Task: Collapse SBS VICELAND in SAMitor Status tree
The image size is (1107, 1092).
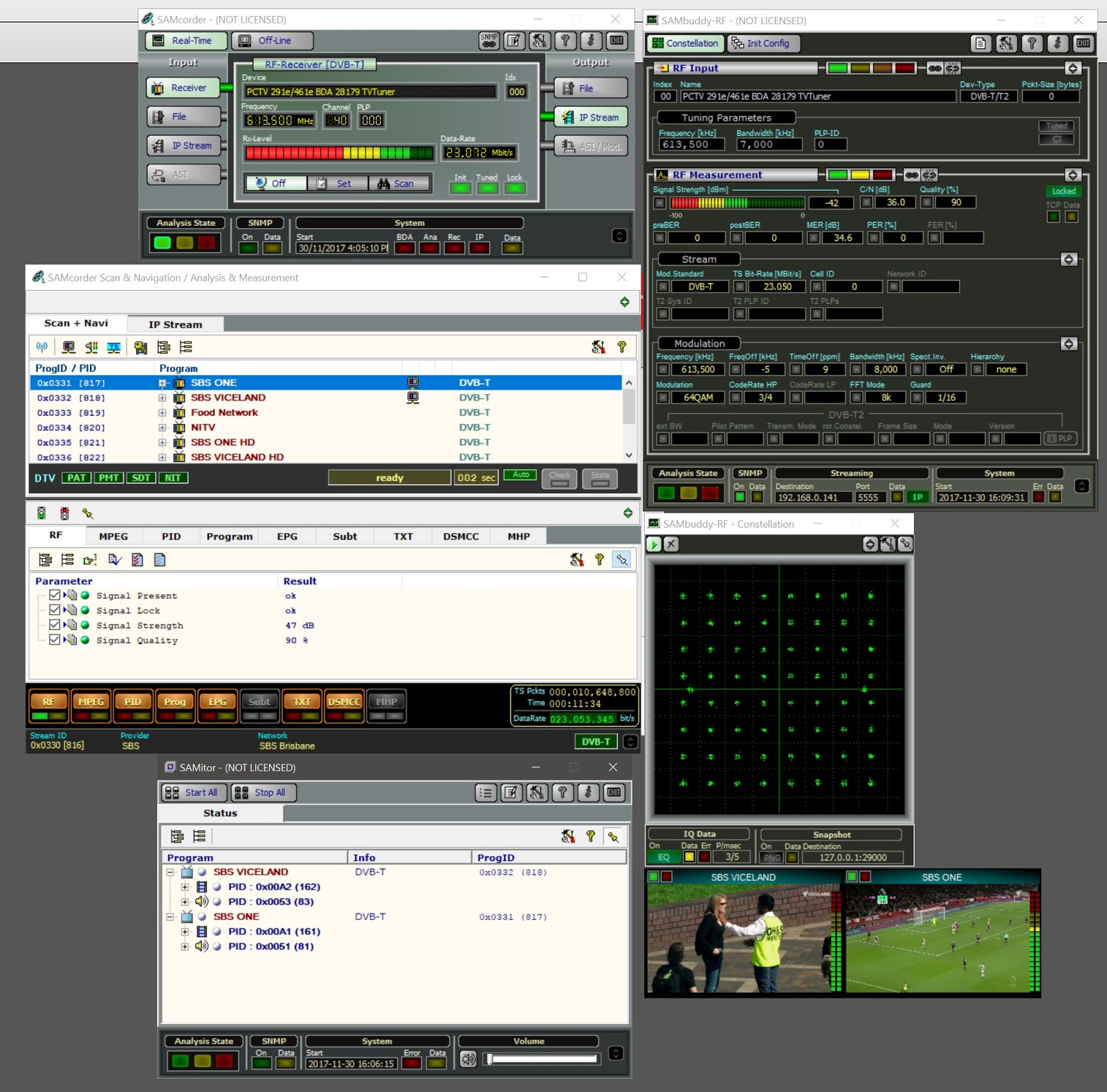Action: tap(170, 873)
